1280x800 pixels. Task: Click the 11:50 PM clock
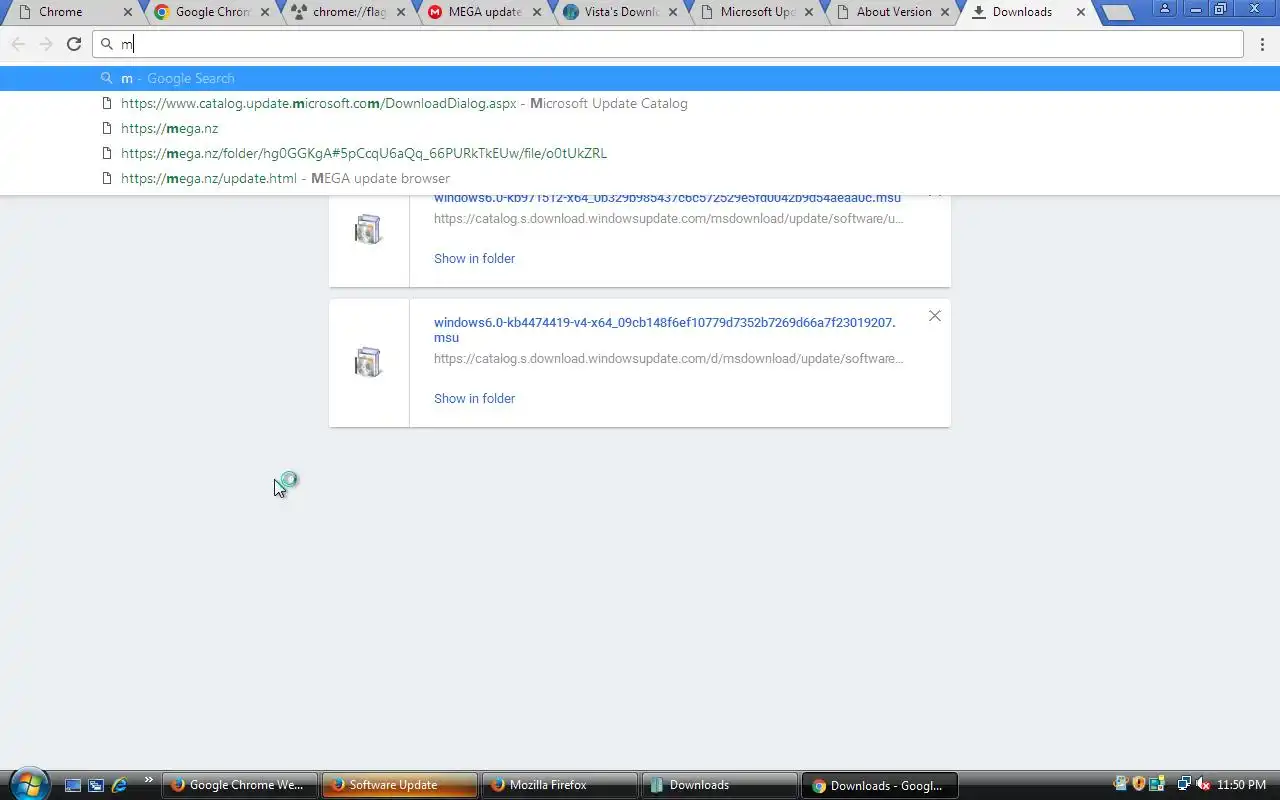1241,785
